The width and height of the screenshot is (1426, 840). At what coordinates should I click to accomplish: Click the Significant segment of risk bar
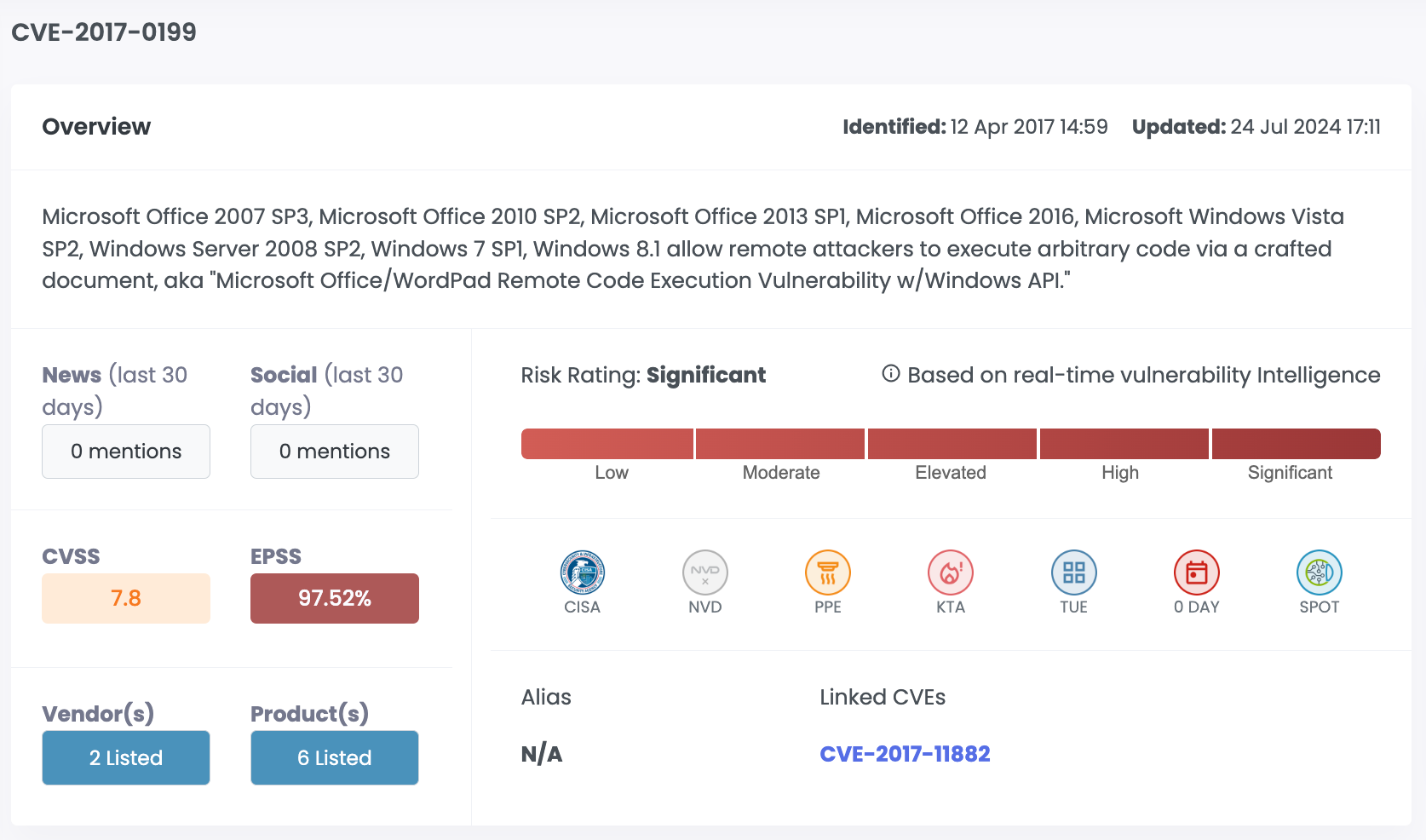click(1297, 444)
